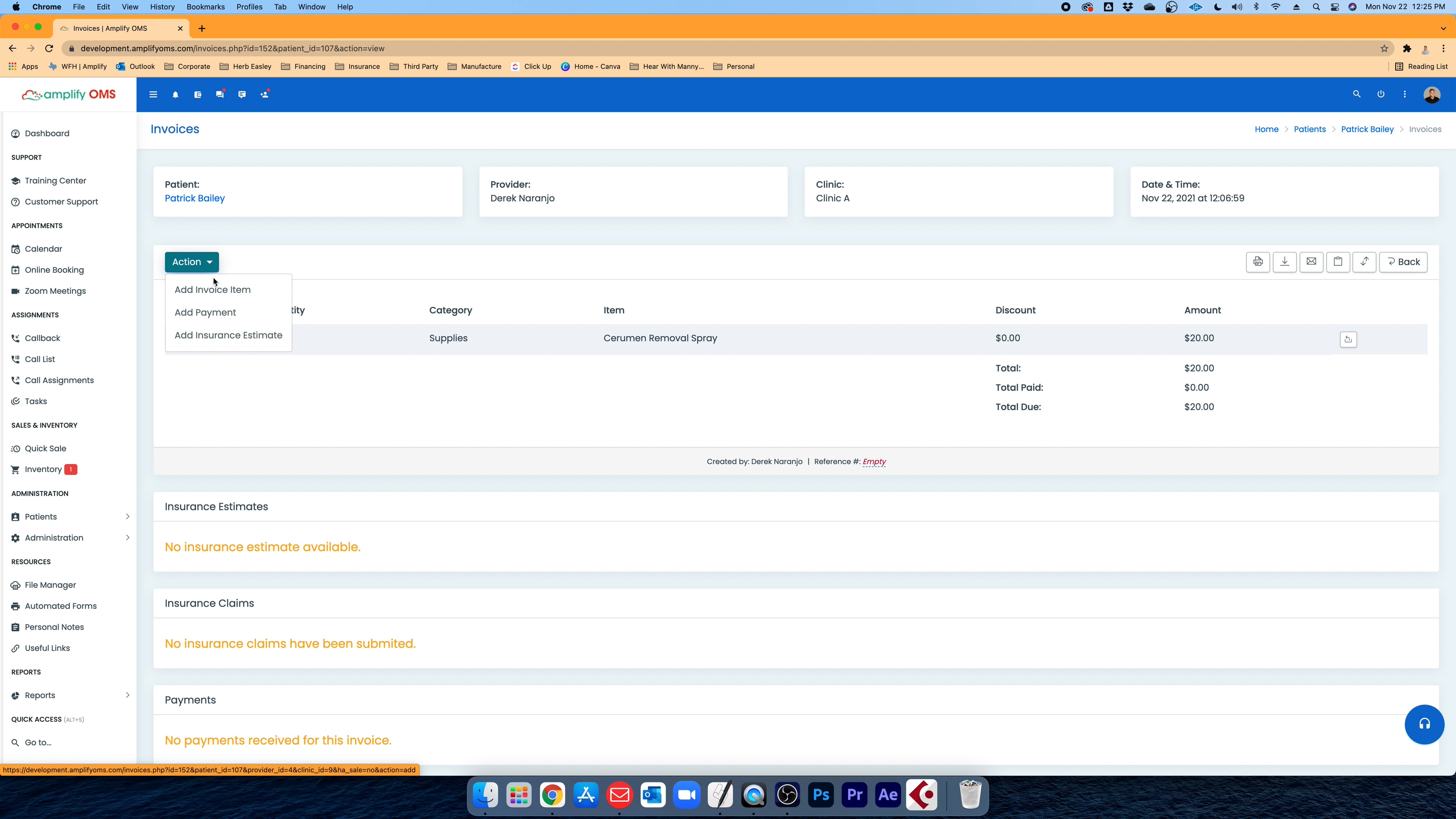1456x819 pixels.
Task: Select Add Payment from the open menu
Action: point(205,312)
